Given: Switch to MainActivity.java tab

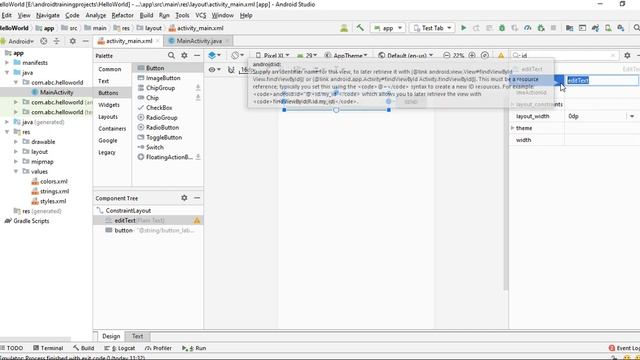Looking at the screenshot, I should [199, 41].
